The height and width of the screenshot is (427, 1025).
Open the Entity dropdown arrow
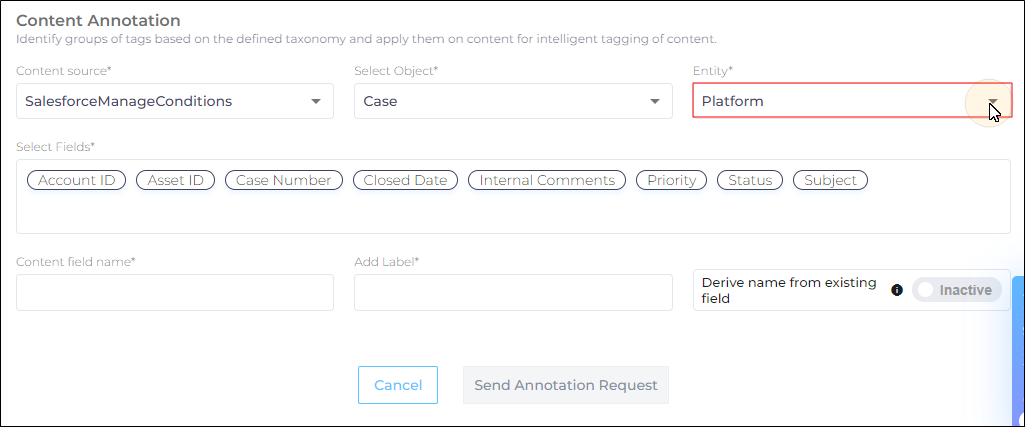(993, 101)
